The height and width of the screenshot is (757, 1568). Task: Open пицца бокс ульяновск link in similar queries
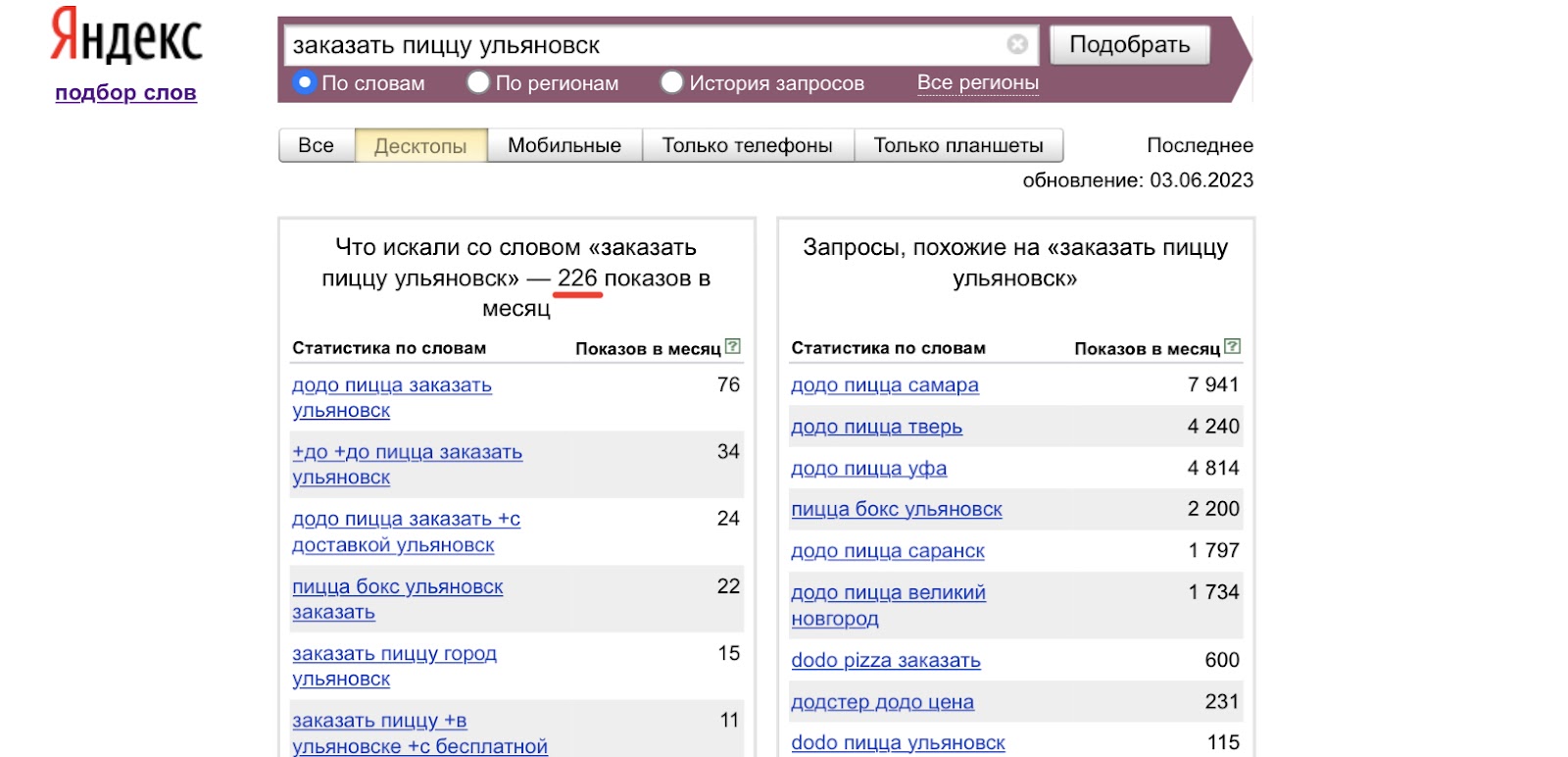click(897, 509)
